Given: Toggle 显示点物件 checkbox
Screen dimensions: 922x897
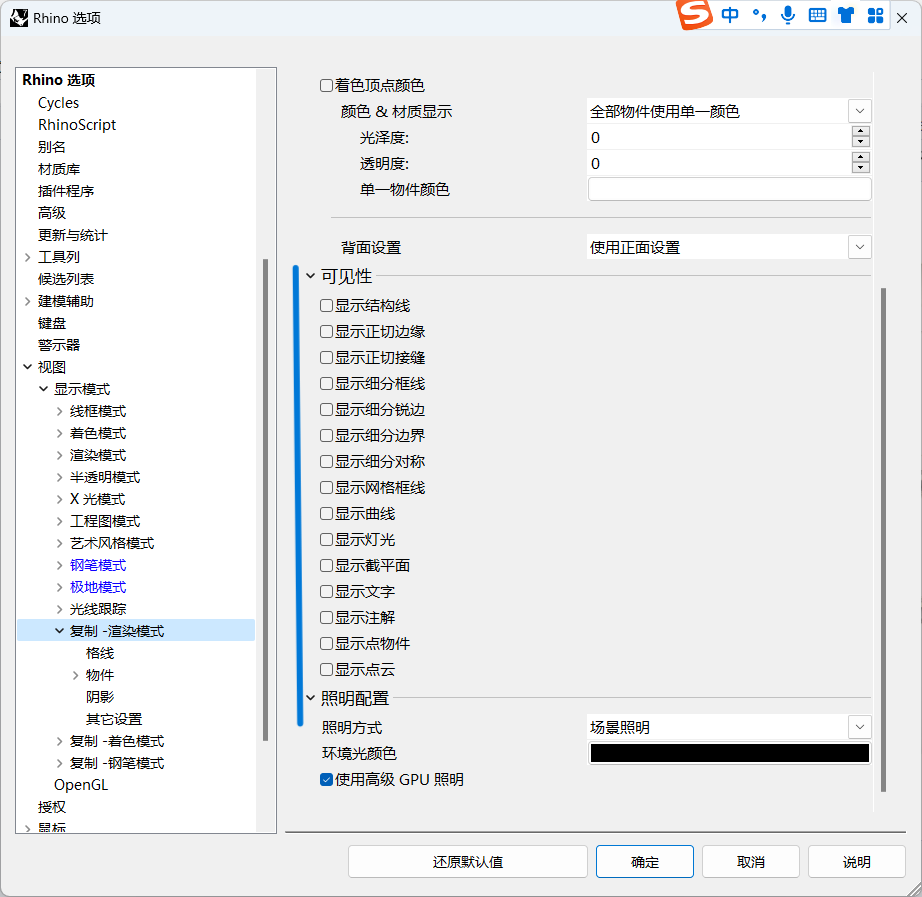Looking at the screenshot, I should click(x=326, y=643).
